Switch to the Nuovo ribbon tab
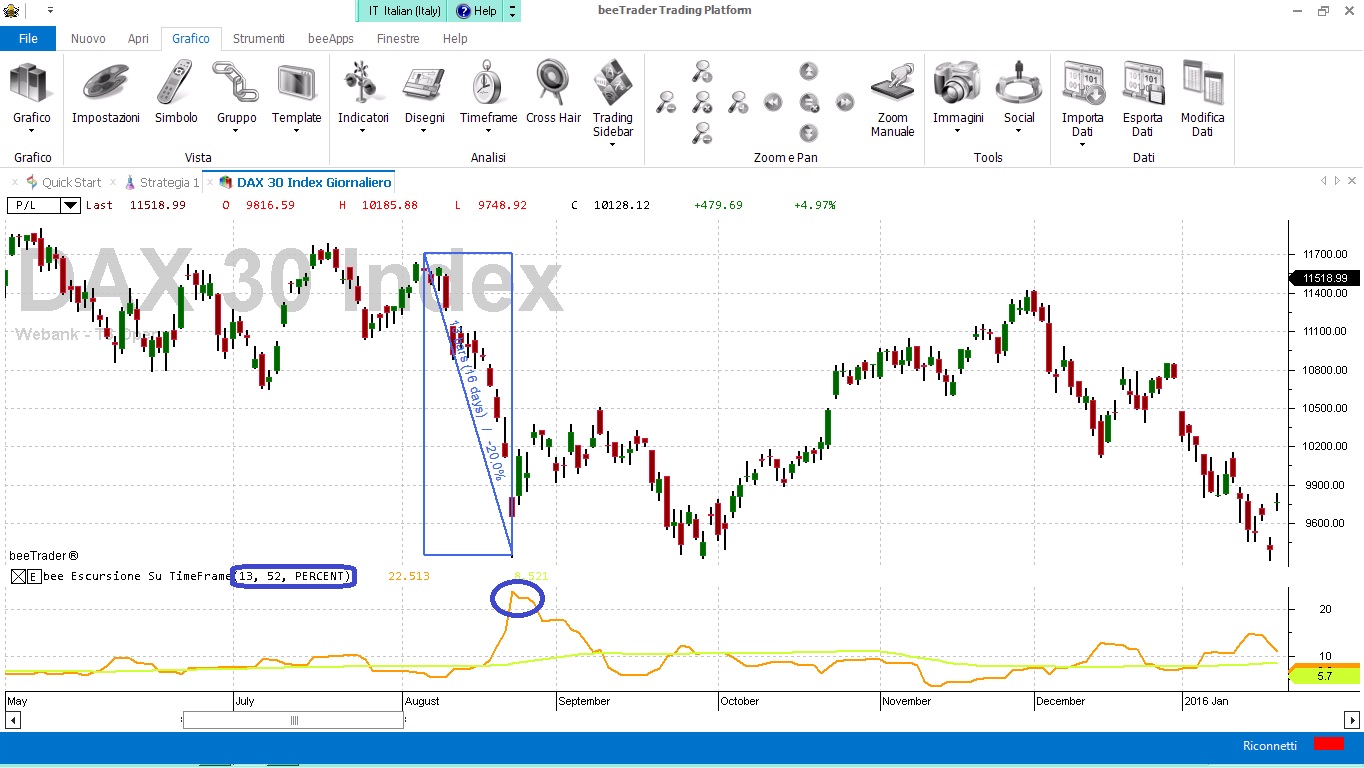1364x768 pixels. click(88, 39)
